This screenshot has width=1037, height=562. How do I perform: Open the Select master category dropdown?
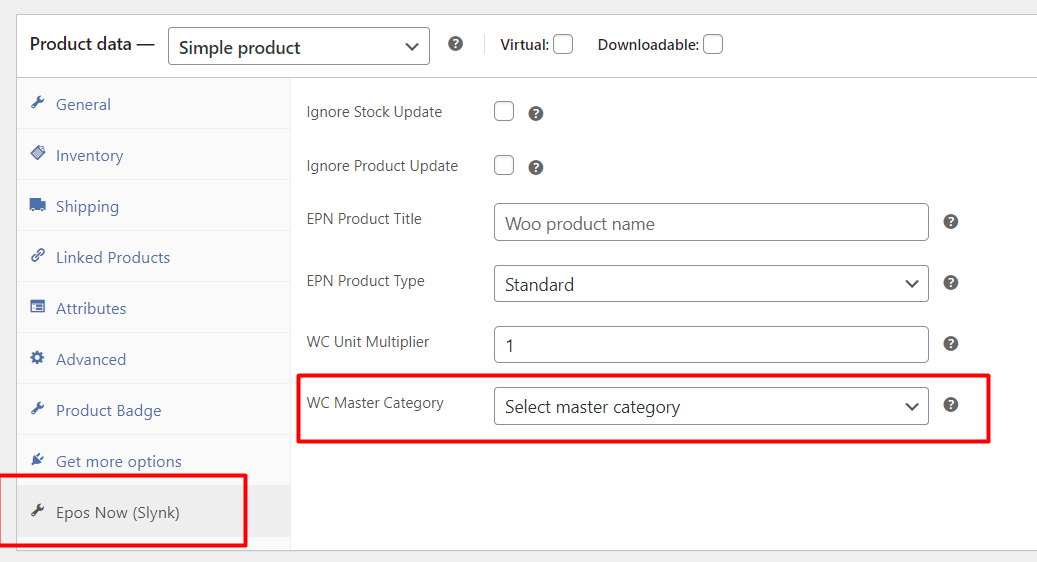(710, 407)
